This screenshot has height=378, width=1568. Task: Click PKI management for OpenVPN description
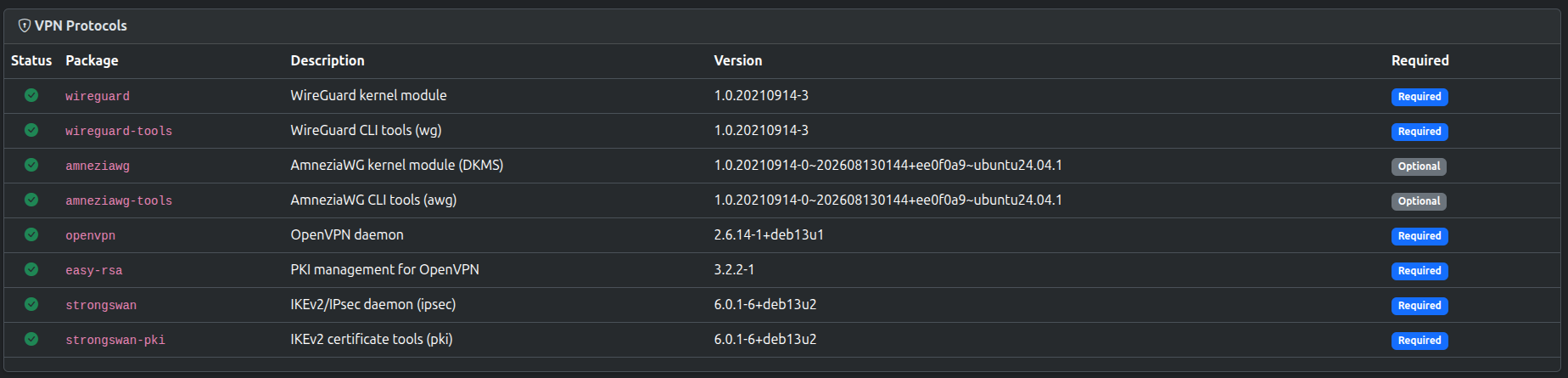pyautogui.click(x=385, y=270)
